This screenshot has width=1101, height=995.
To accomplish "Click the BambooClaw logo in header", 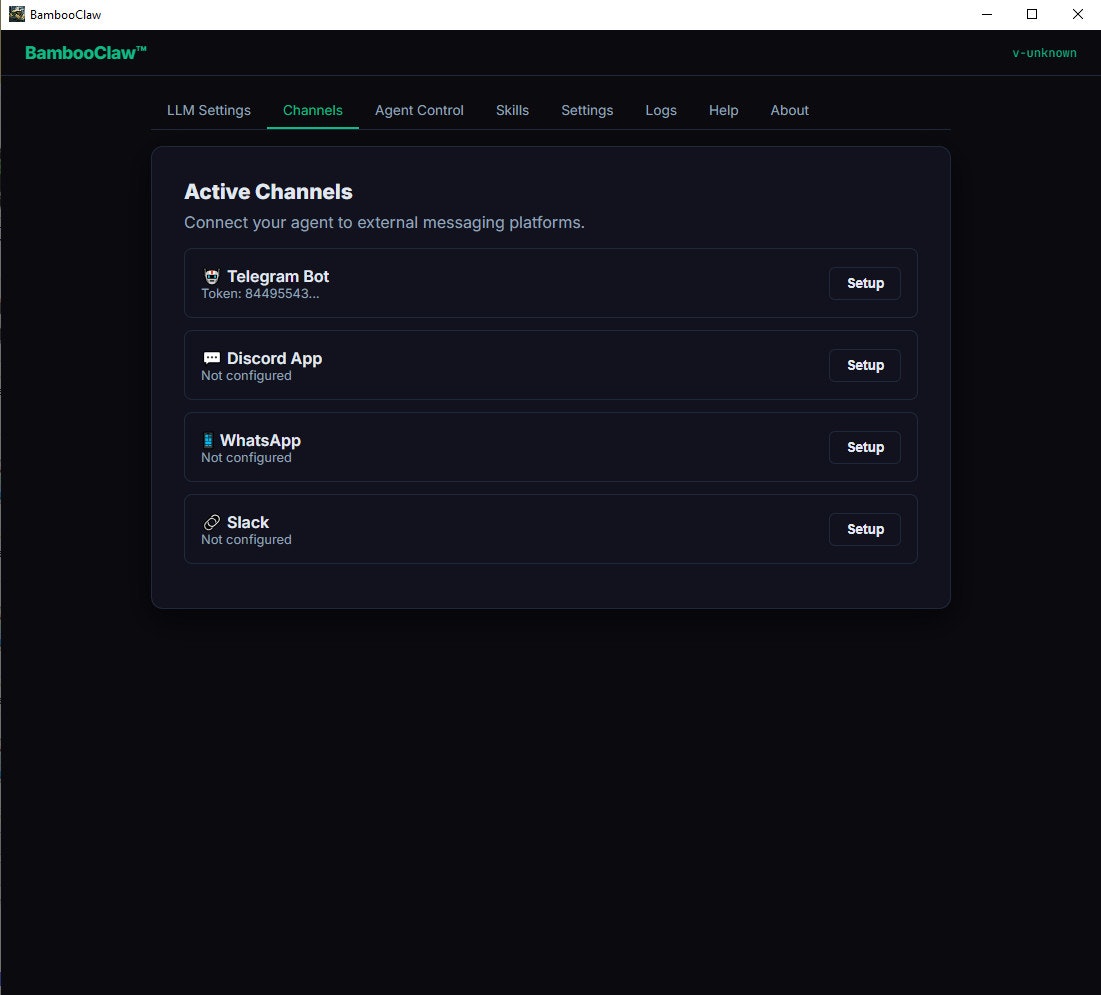I will (86, 53).
